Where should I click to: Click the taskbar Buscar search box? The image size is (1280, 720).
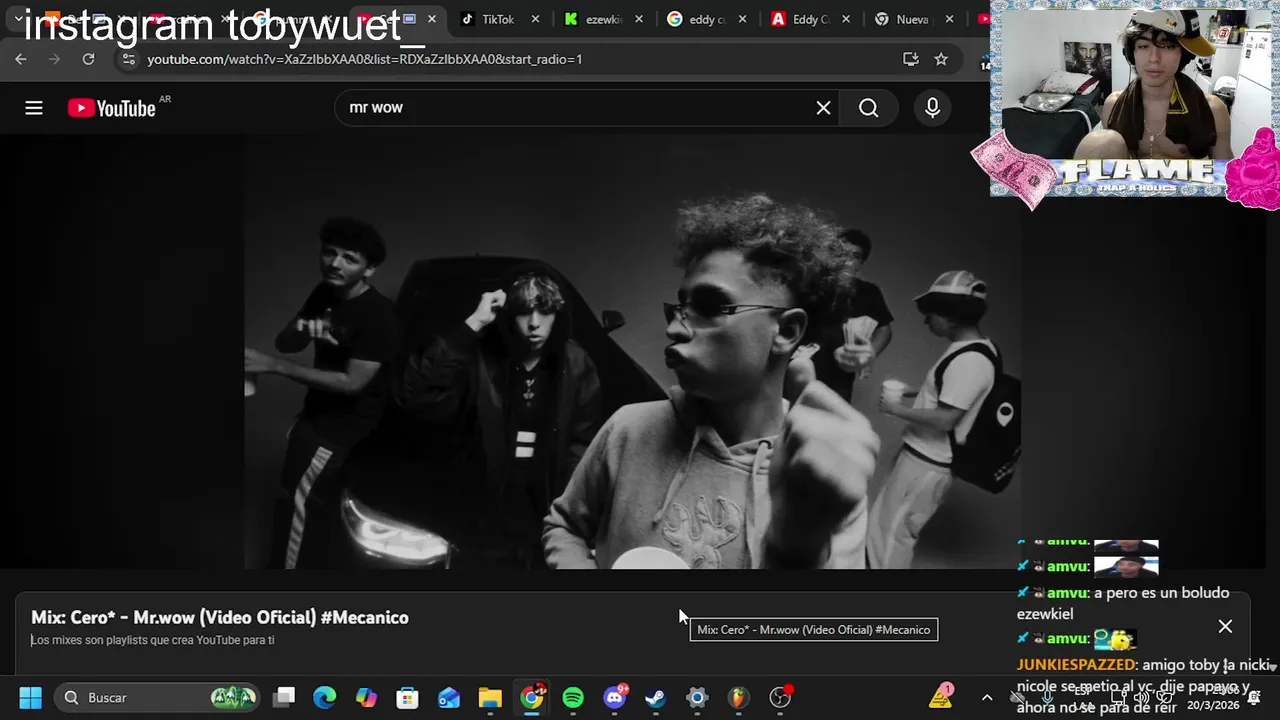158,698
